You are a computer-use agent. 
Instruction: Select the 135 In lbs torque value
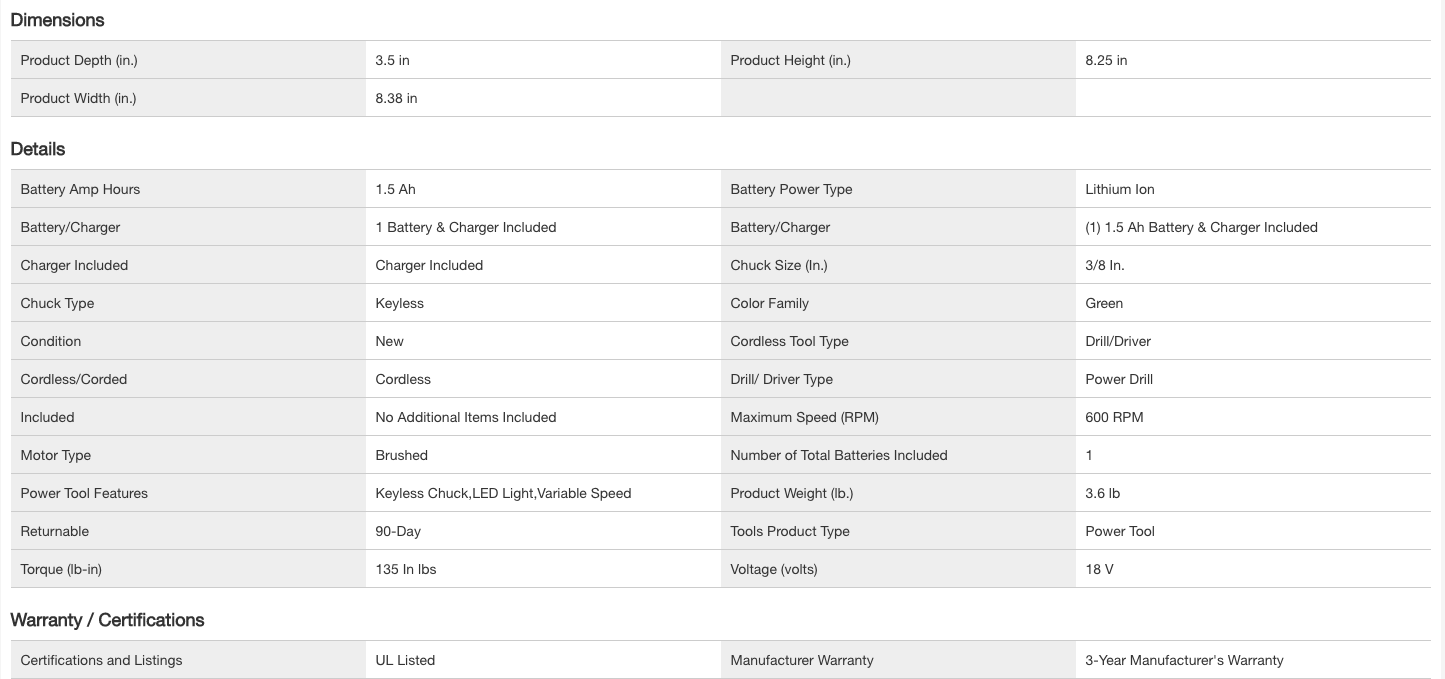(x=406, y=569)
